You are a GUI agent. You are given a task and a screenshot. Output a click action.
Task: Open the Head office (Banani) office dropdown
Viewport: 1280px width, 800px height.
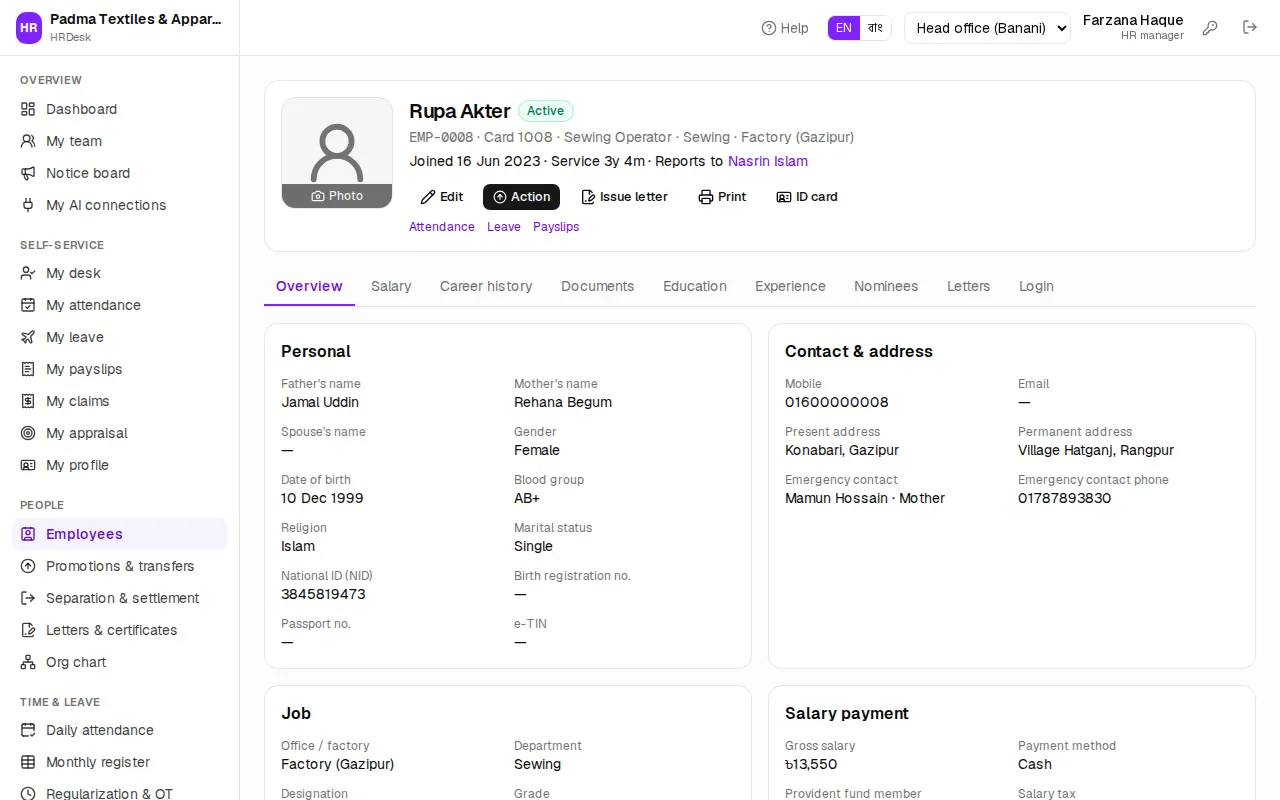coord(987,28)
